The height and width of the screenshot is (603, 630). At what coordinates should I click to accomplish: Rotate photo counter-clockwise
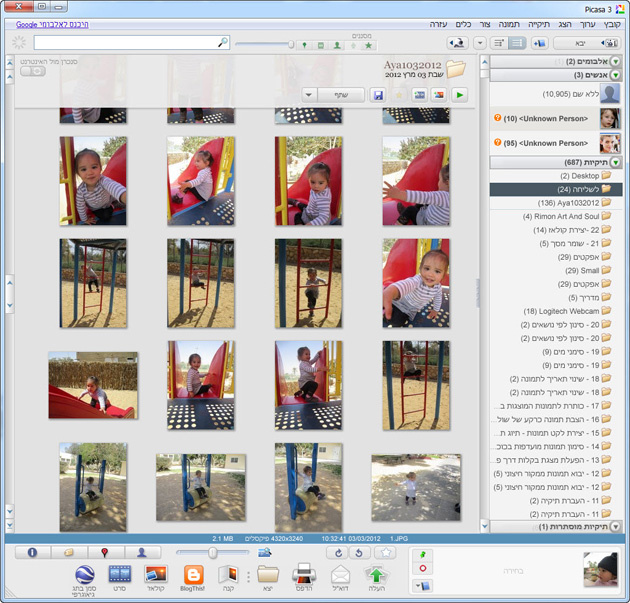tap(360, 553)
